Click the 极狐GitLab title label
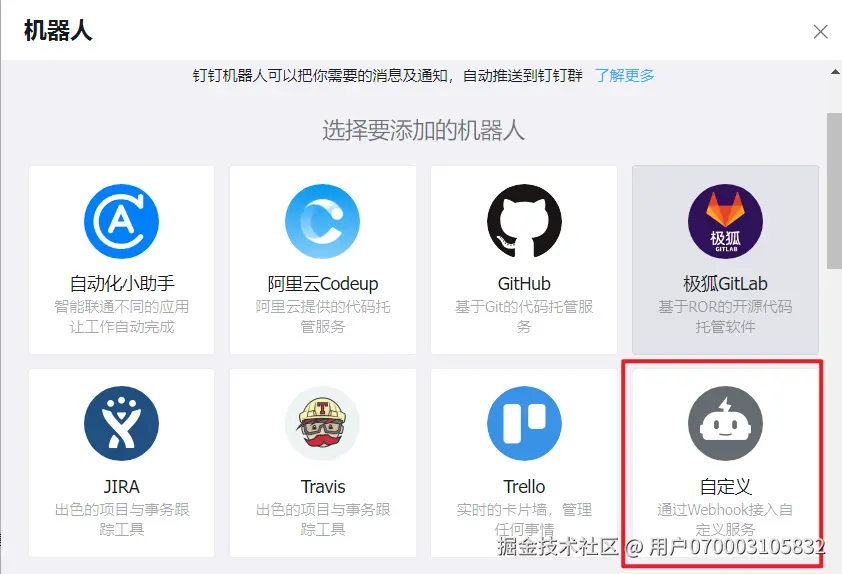Viewport: 842px width, 574px height. 725,284
